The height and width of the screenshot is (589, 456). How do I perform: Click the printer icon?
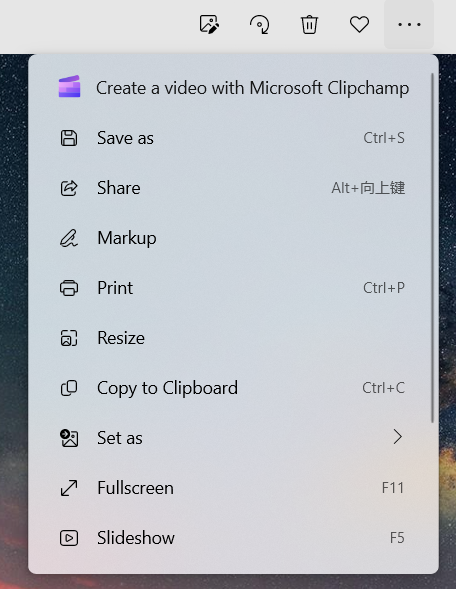(x=69, y=288)
